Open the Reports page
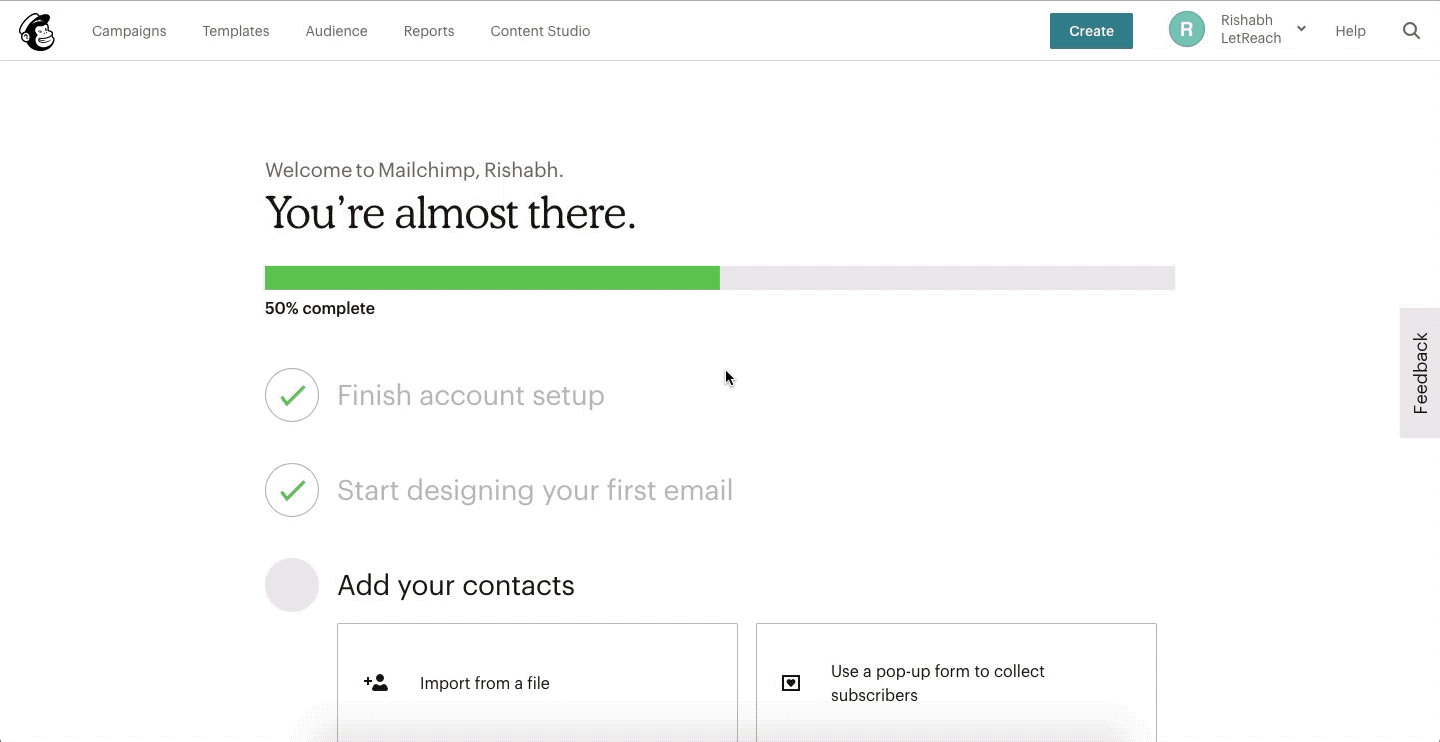 point(429,31)
